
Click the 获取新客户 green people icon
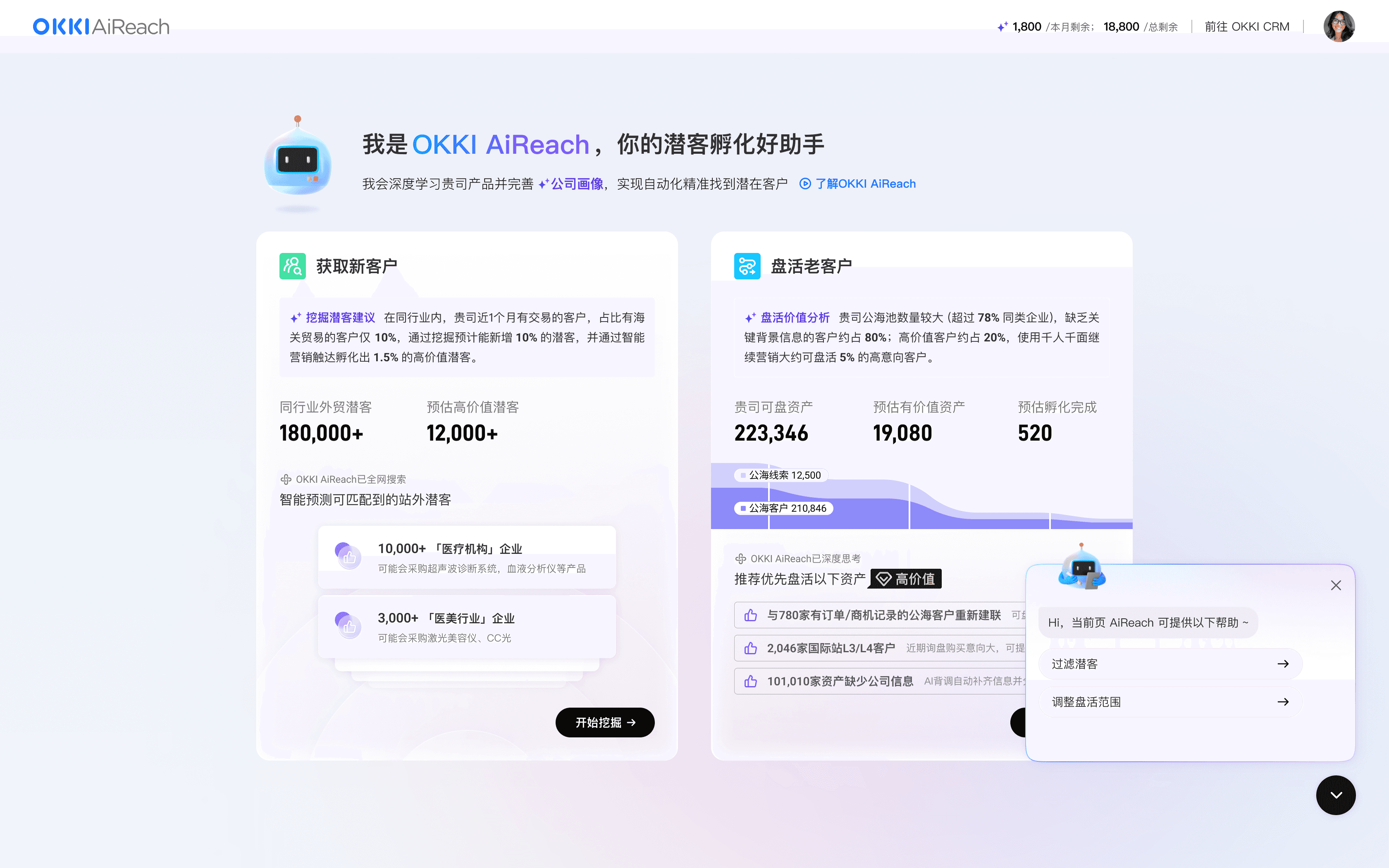292,266
